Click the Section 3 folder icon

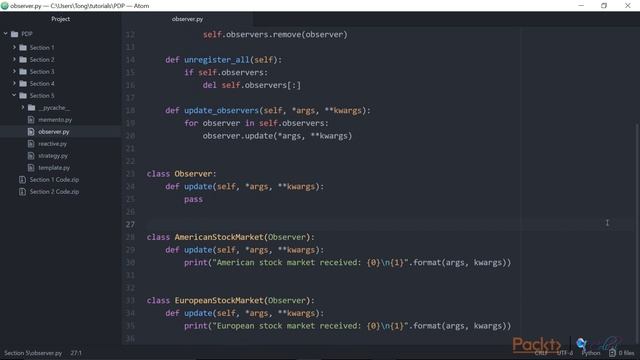click(23, 72)
